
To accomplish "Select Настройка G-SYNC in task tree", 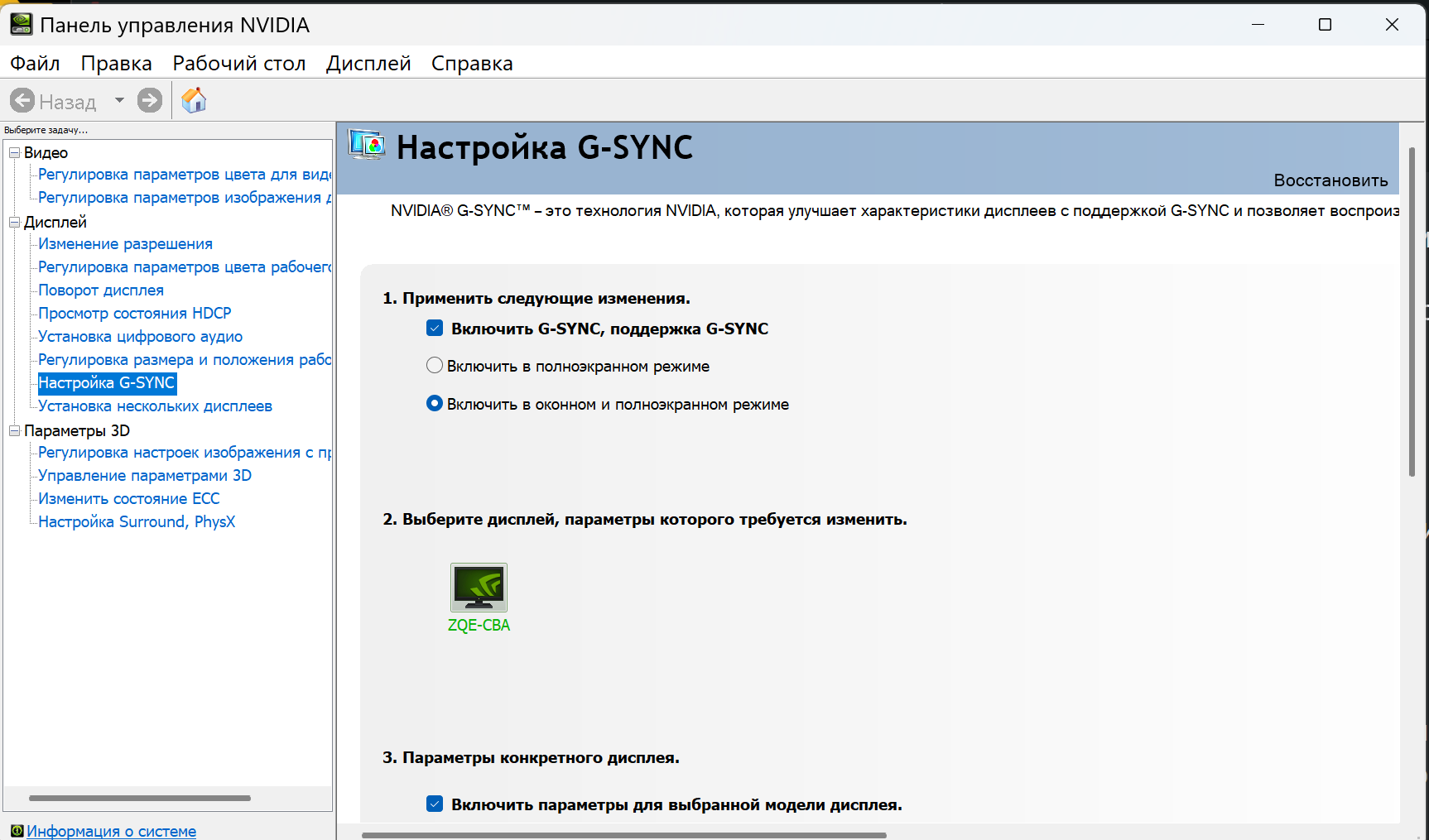I will pyautogui.click(x=107, y=383).
